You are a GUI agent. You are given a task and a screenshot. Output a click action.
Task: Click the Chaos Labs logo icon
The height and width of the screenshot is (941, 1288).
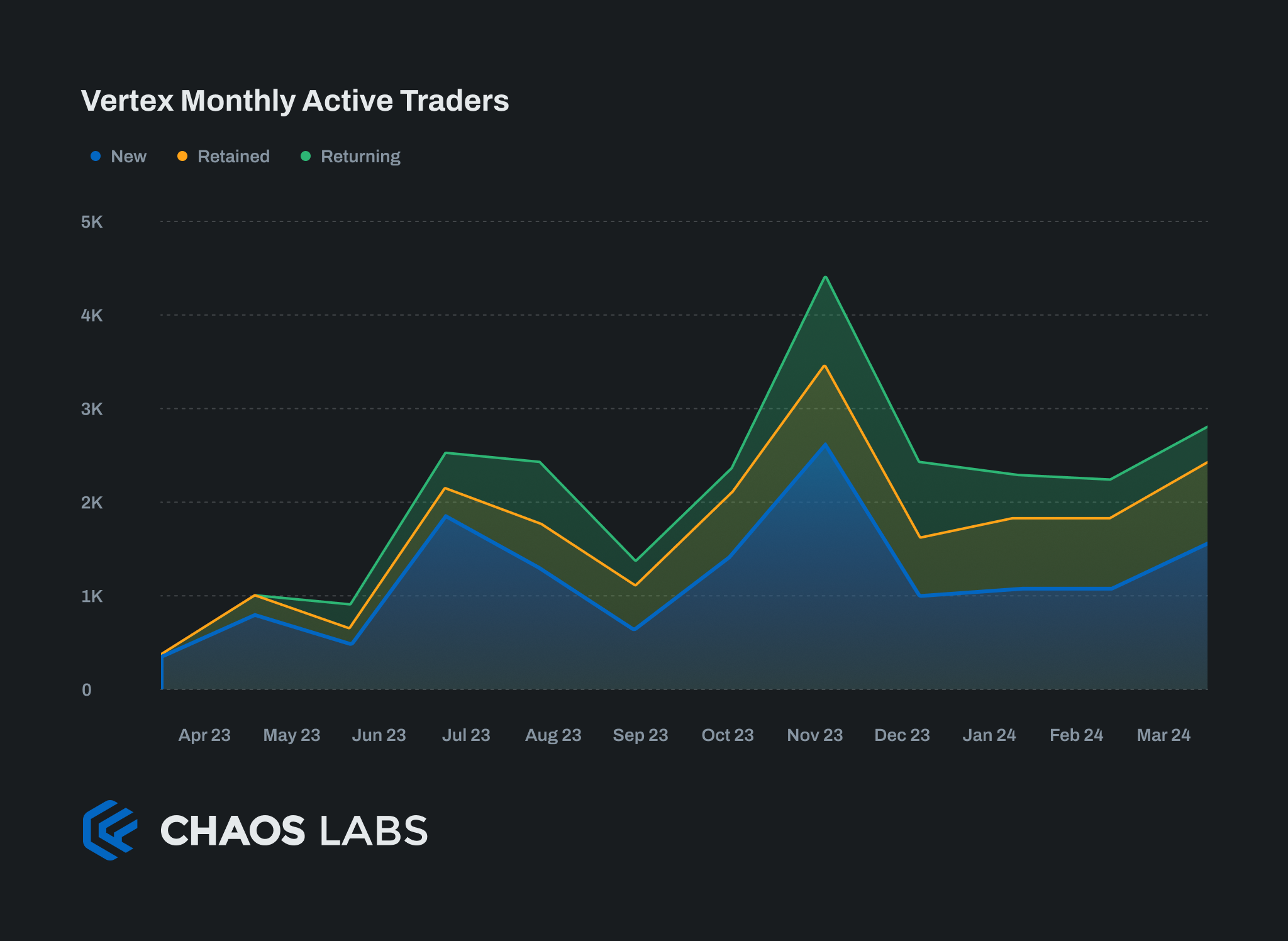110,830
